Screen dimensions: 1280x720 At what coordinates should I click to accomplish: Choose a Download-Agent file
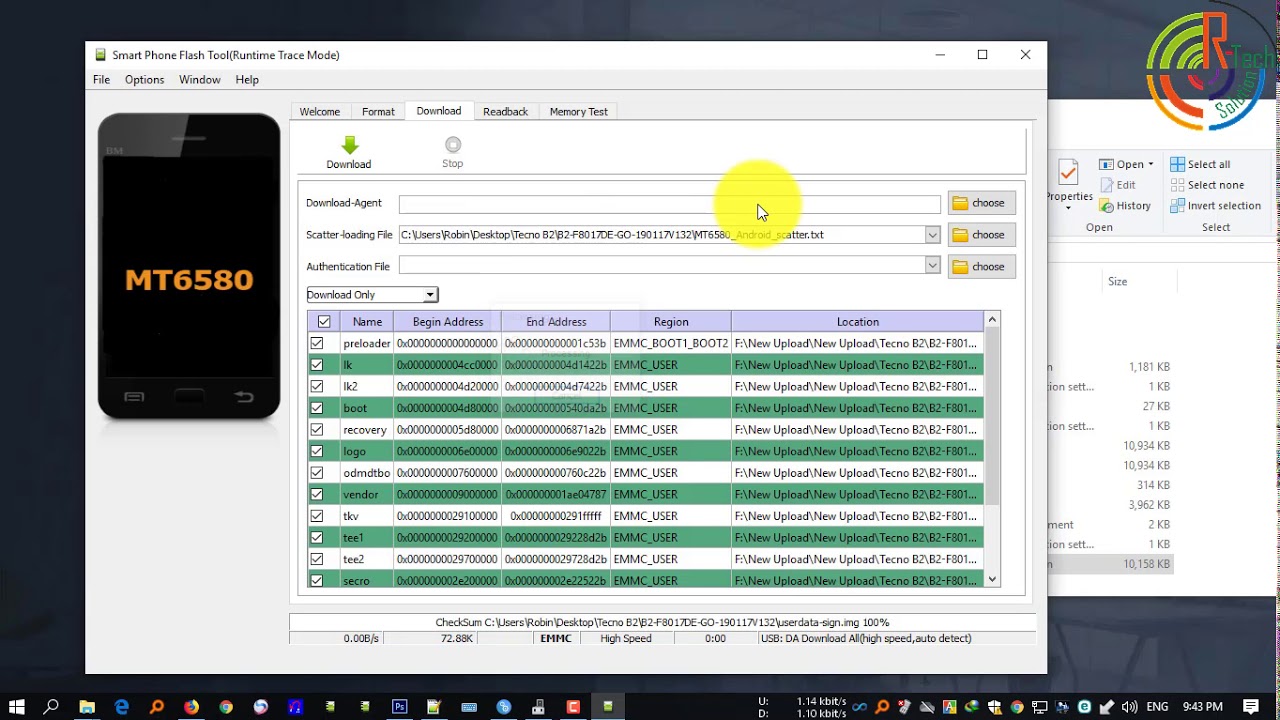(x=981, y=203)
